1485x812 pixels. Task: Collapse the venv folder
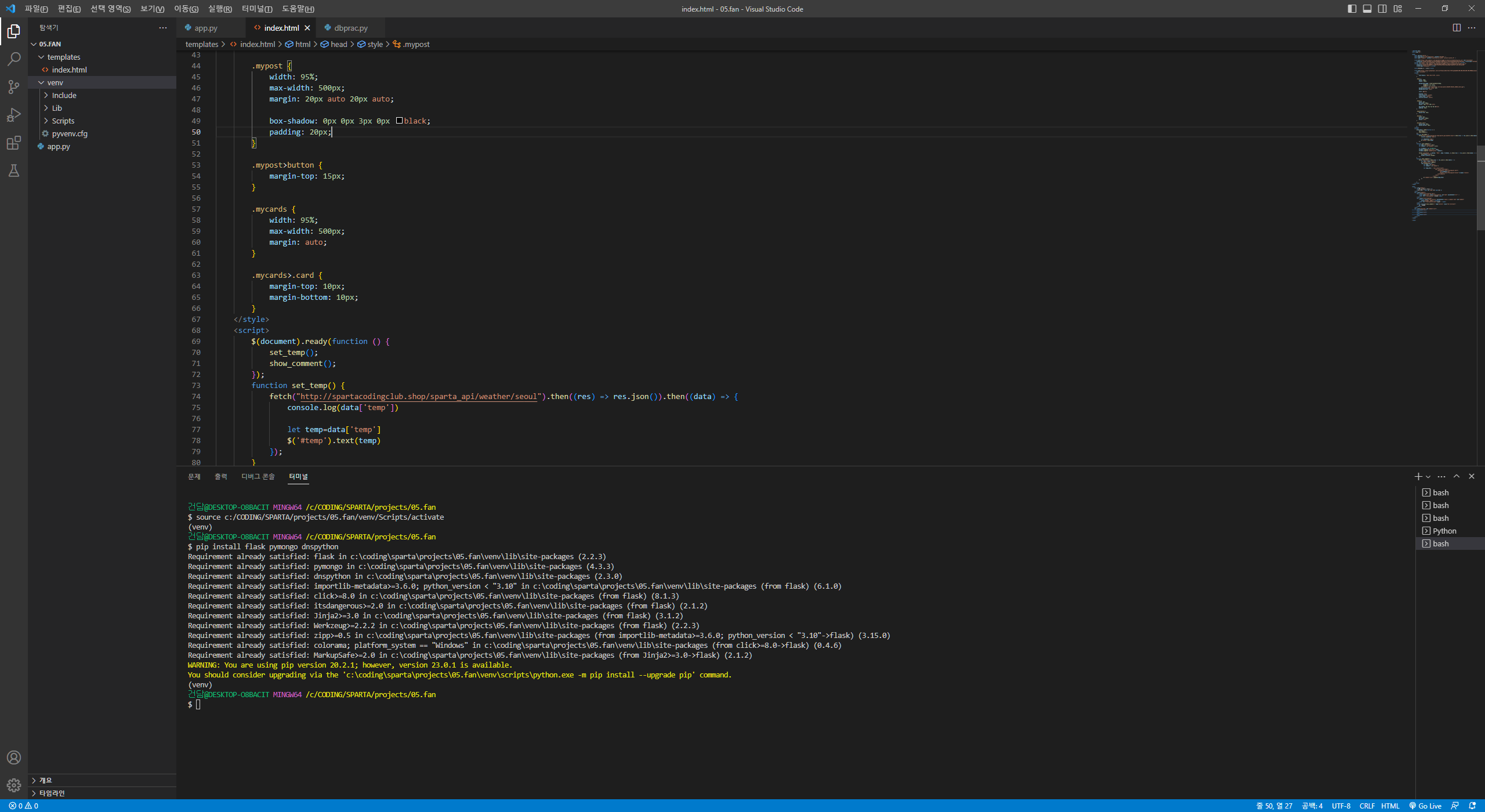pyautogui.click(x=41, y=82)
